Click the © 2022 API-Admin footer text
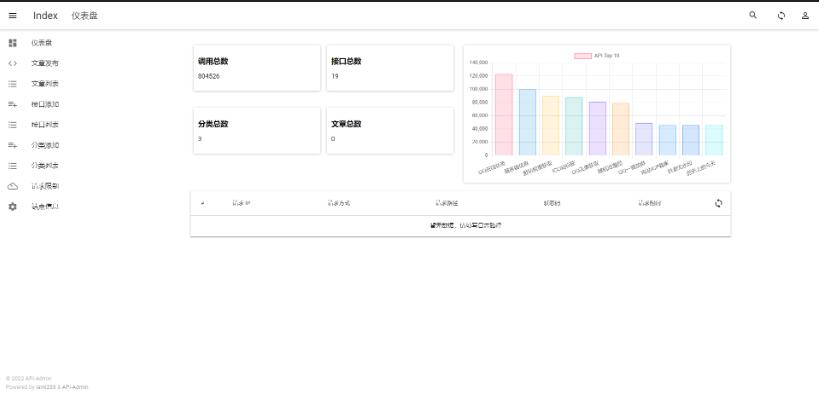 (28, 378)
